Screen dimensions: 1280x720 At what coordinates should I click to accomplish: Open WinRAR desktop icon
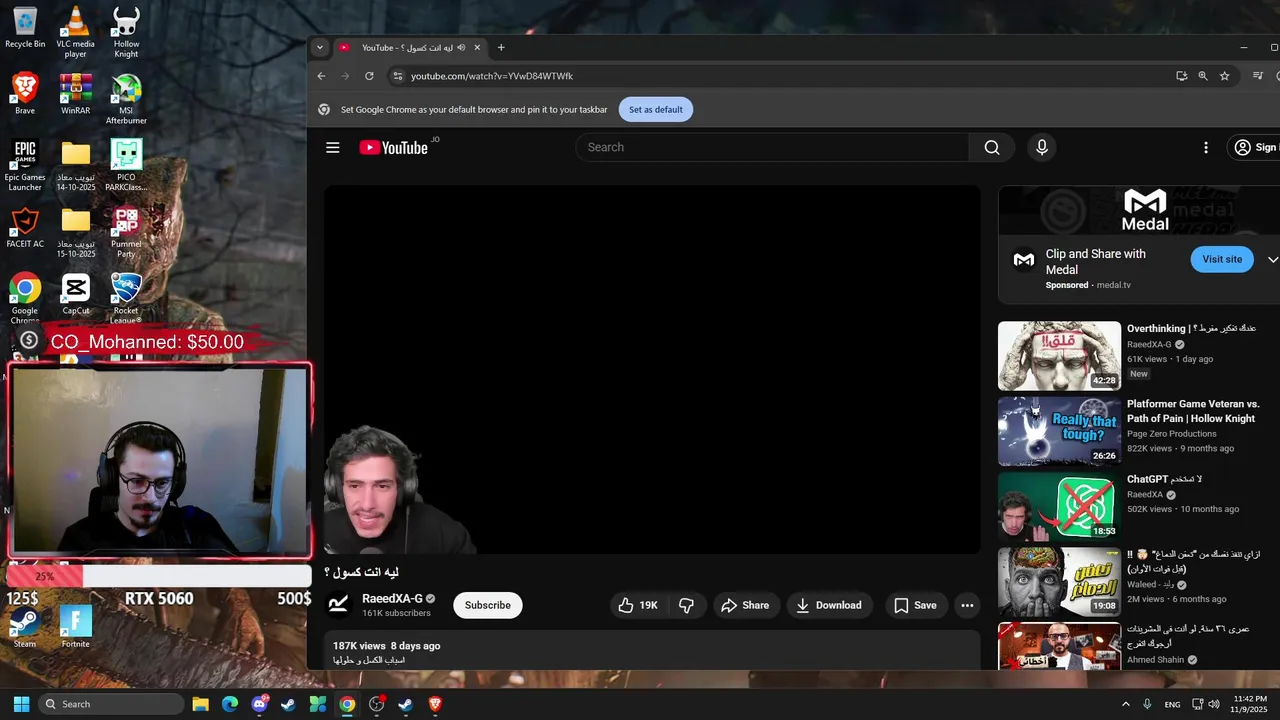point(75,94)
